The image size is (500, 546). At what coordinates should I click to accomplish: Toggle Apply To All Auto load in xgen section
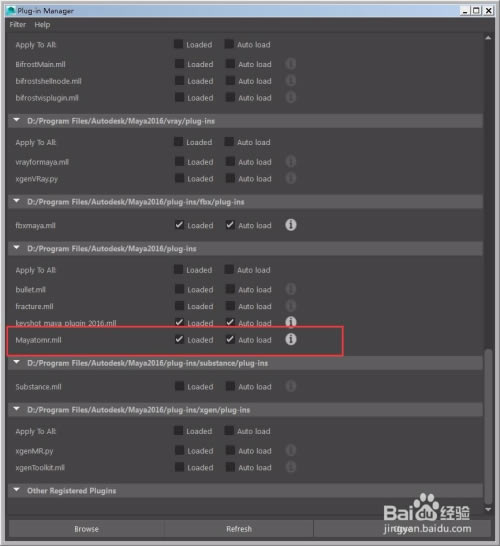(x=229, y=431)
